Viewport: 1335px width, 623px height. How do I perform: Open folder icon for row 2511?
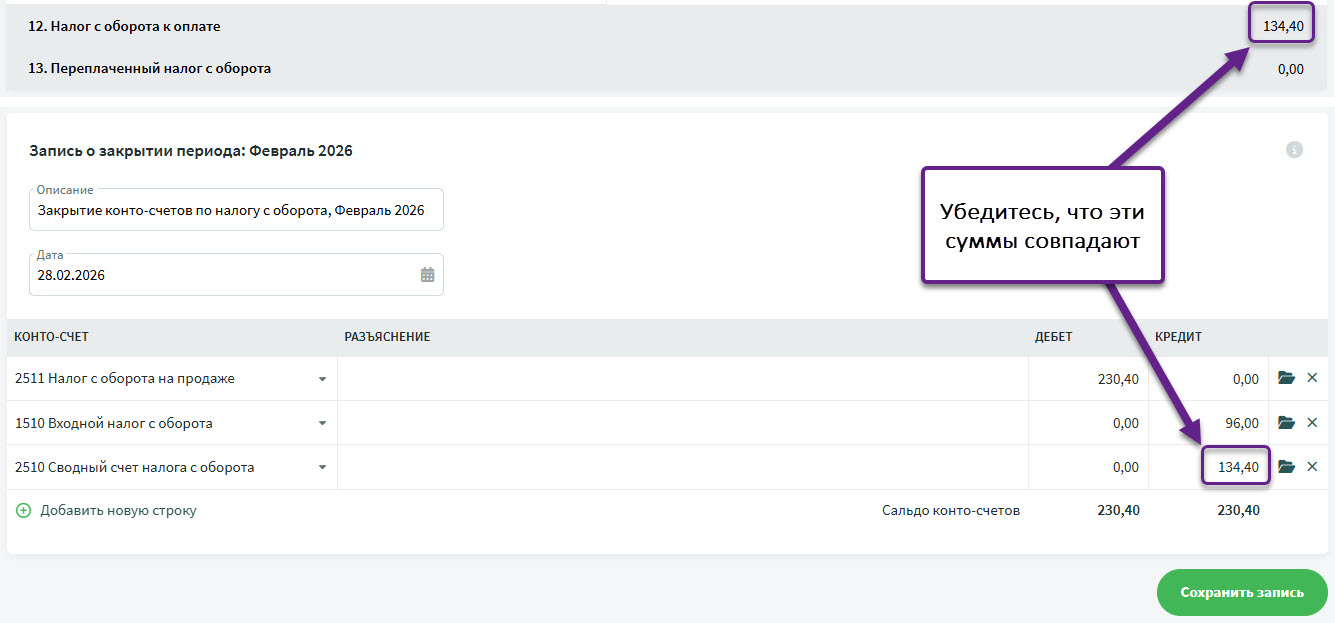click(x=1286, y=378)
